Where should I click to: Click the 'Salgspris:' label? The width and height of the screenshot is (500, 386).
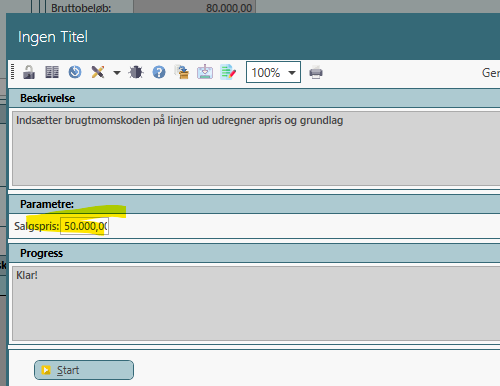(x=36, y=226)
